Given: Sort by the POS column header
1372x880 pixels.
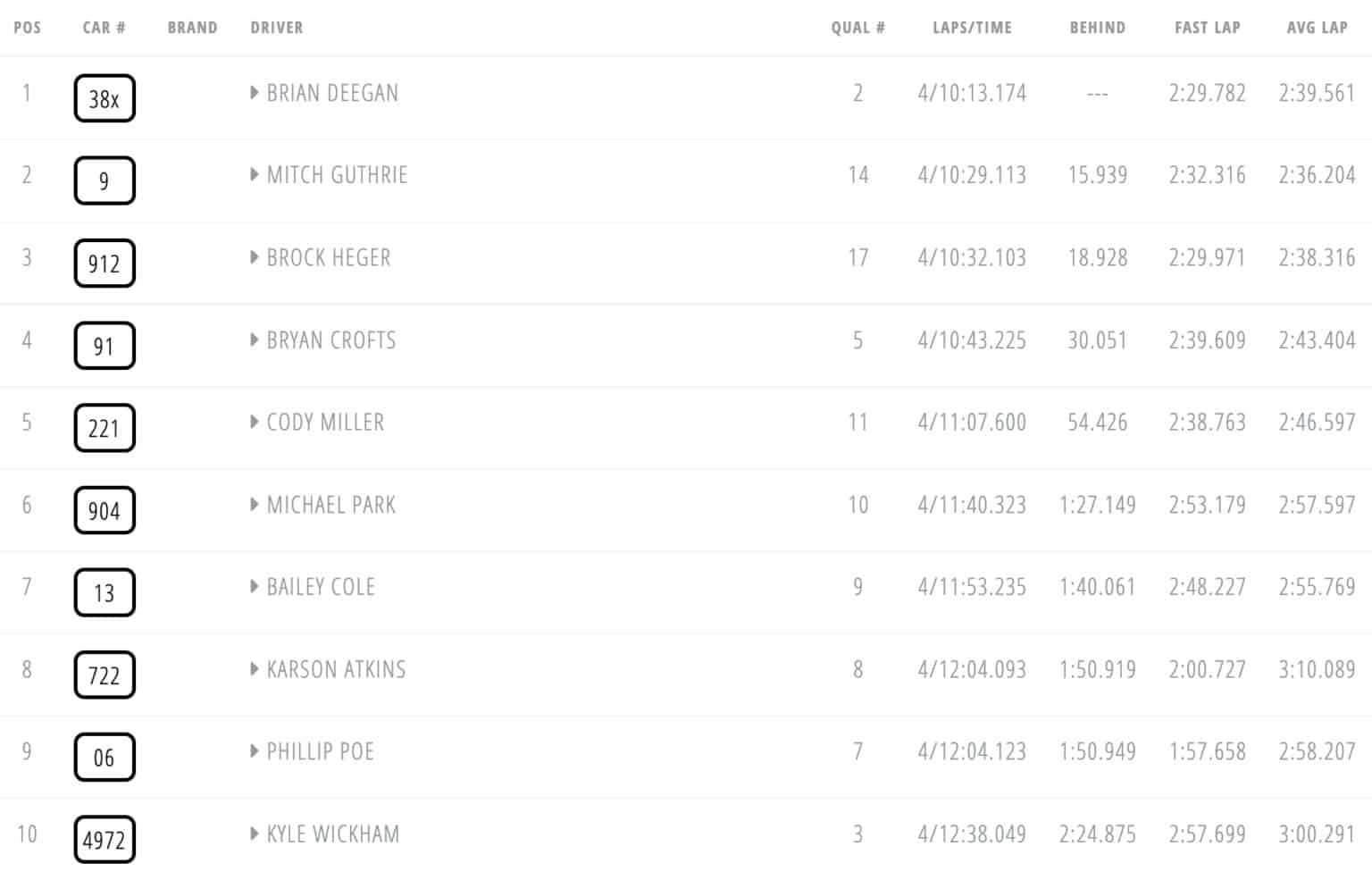Looking at the screenshot, I should (x=28, y=28).
